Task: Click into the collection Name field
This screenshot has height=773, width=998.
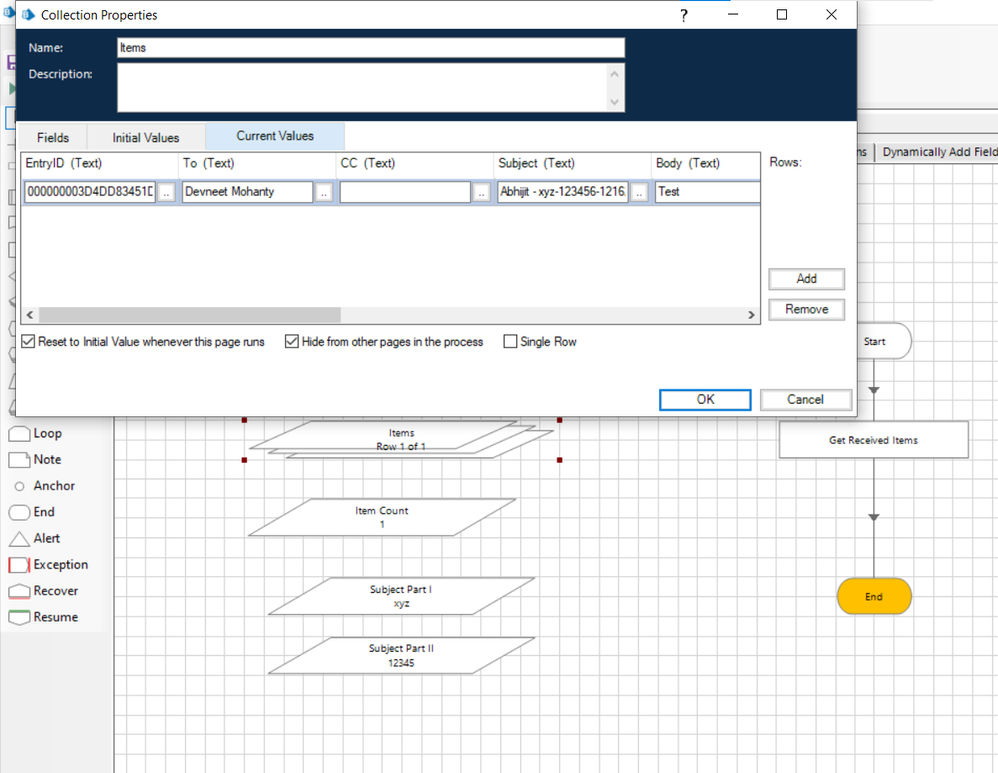Action: click(x=370, y=48)
